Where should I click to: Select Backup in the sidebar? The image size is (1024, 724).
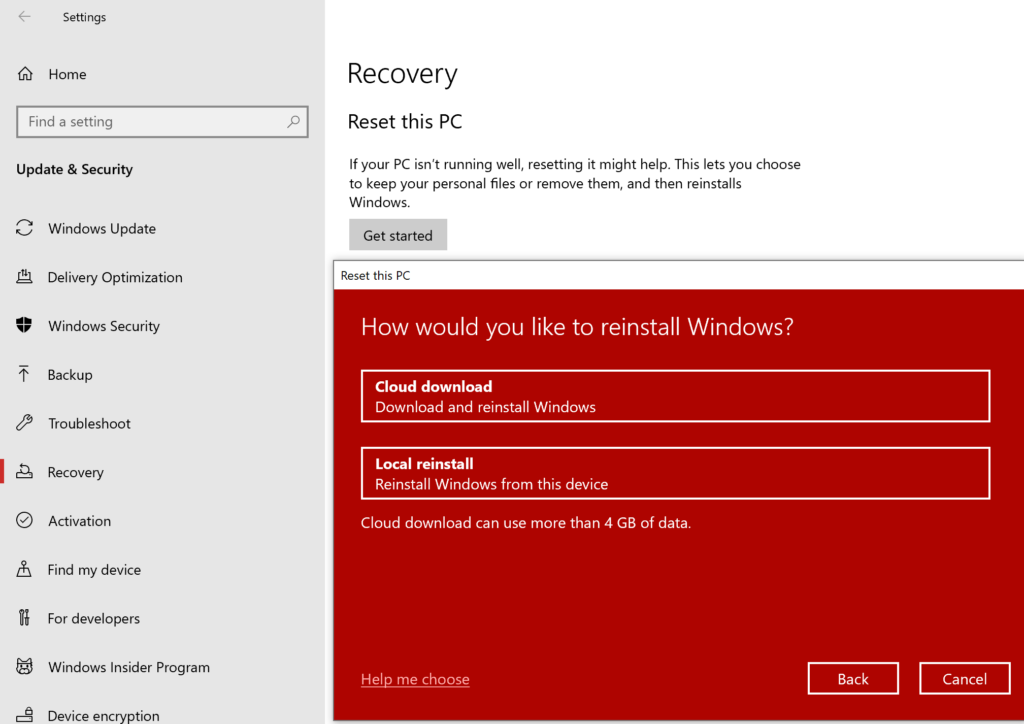pyautogui.click(x=70, y=375)
